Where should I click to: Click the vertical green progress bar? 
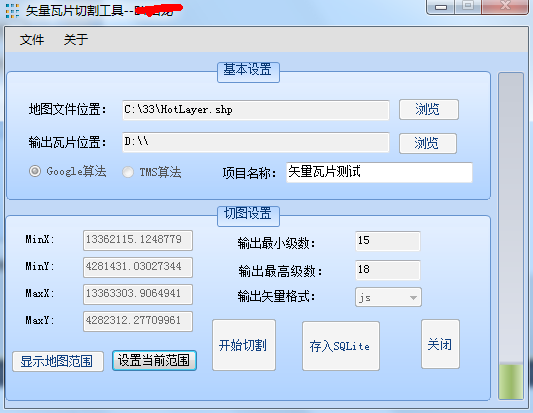511,236
